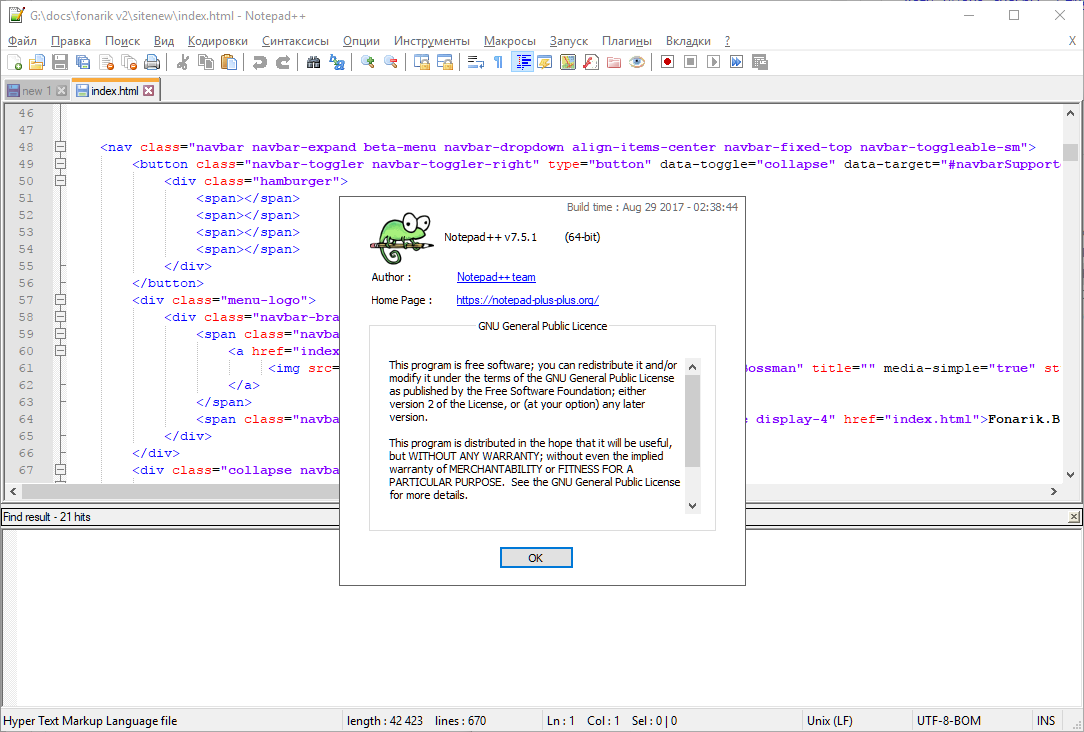Open the notepad-plus-plus.org home page link
This screenshot has width=1084, height=732.
click(x=527, y=300)
